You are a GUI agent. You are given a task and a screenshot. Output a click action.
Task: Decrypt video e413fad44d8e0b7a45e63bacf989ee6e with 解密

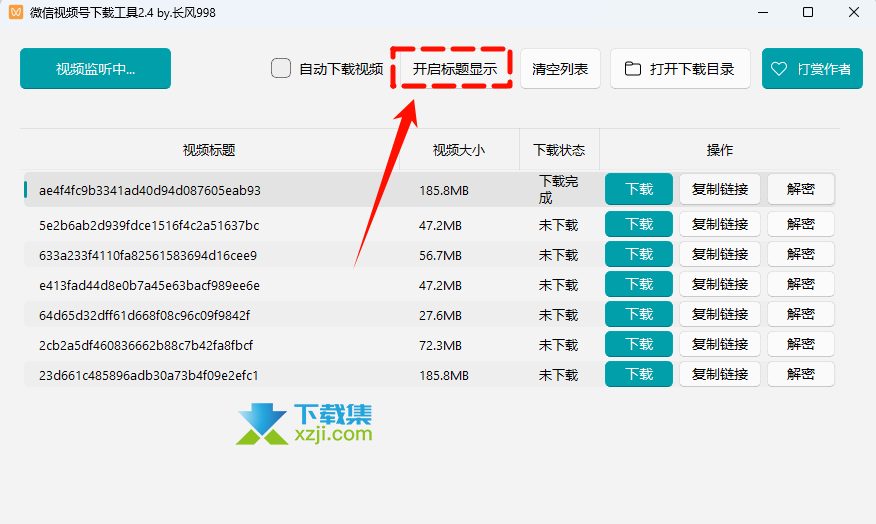click(800, 285)
